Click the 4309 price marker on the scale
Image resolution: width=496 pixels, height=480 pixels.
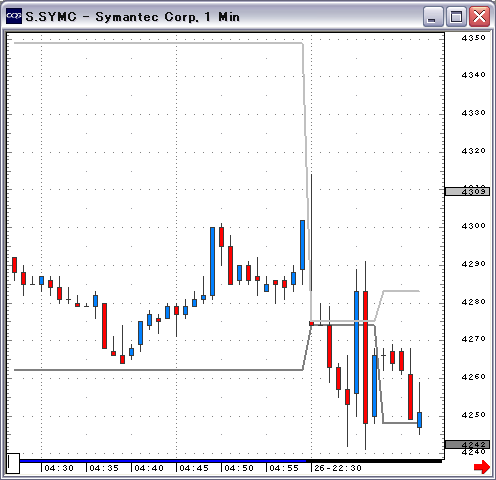tap(468, 191)
